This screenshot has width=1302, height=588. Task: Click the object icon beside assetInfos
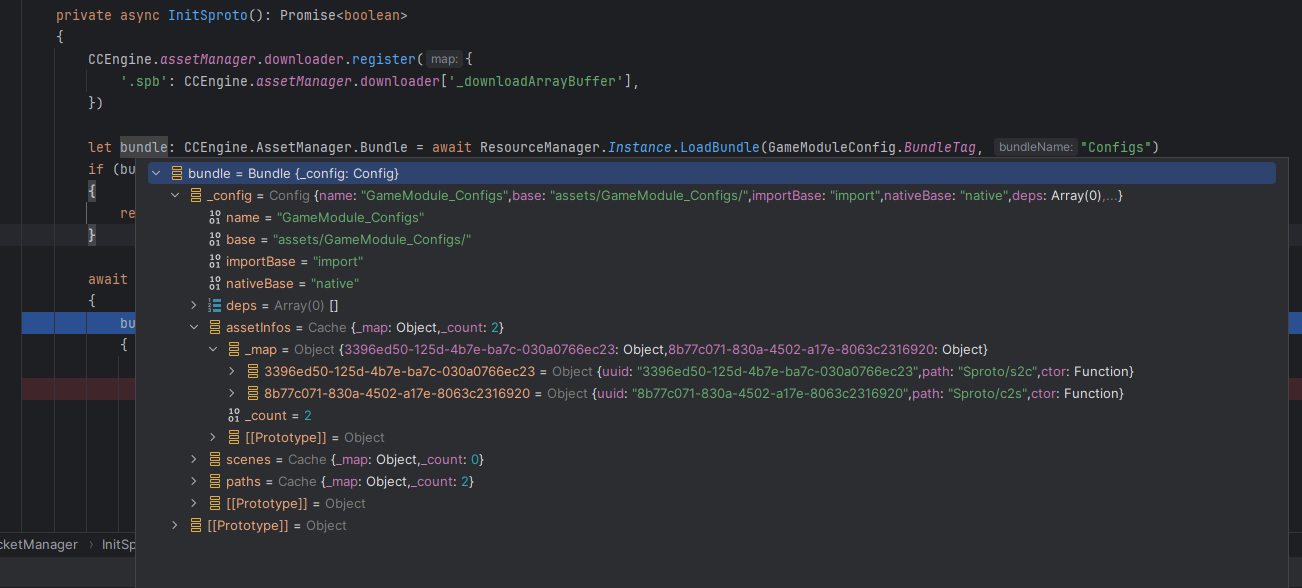click(x=215, y=328)
